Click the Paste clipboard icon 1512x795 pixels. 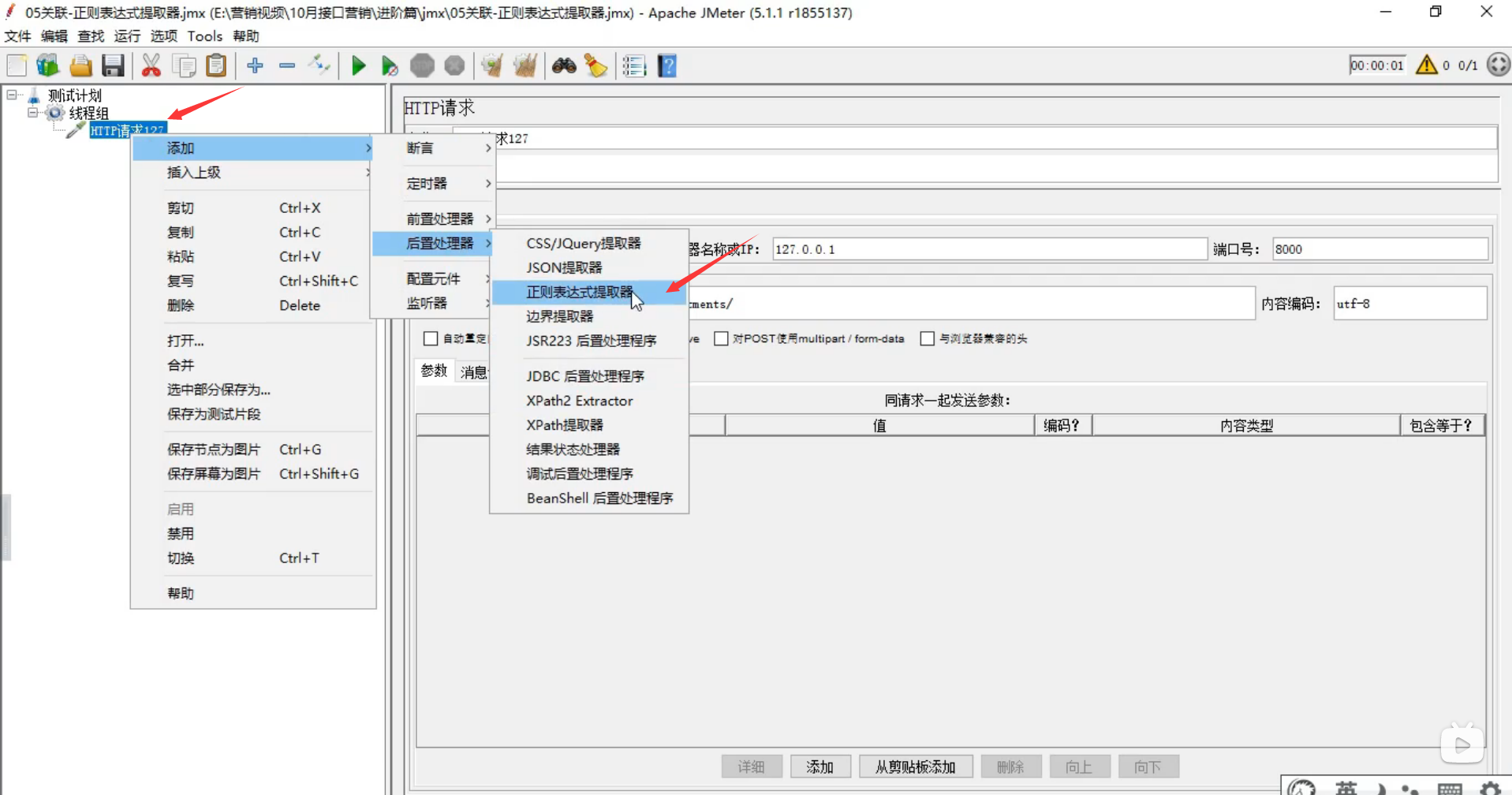point(215,65)
